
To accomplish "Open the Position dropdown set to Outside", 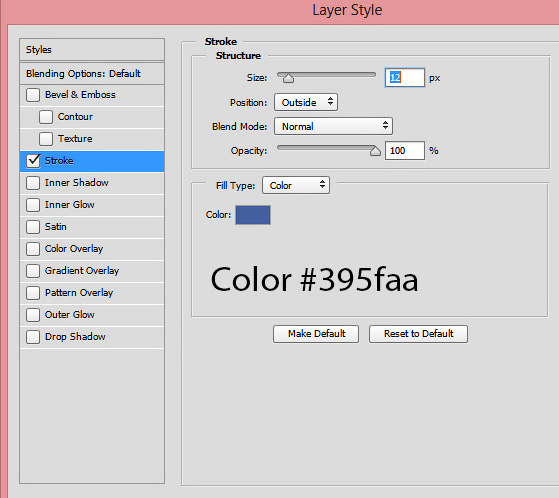I will pyautogui.click(x=306, y=102).
